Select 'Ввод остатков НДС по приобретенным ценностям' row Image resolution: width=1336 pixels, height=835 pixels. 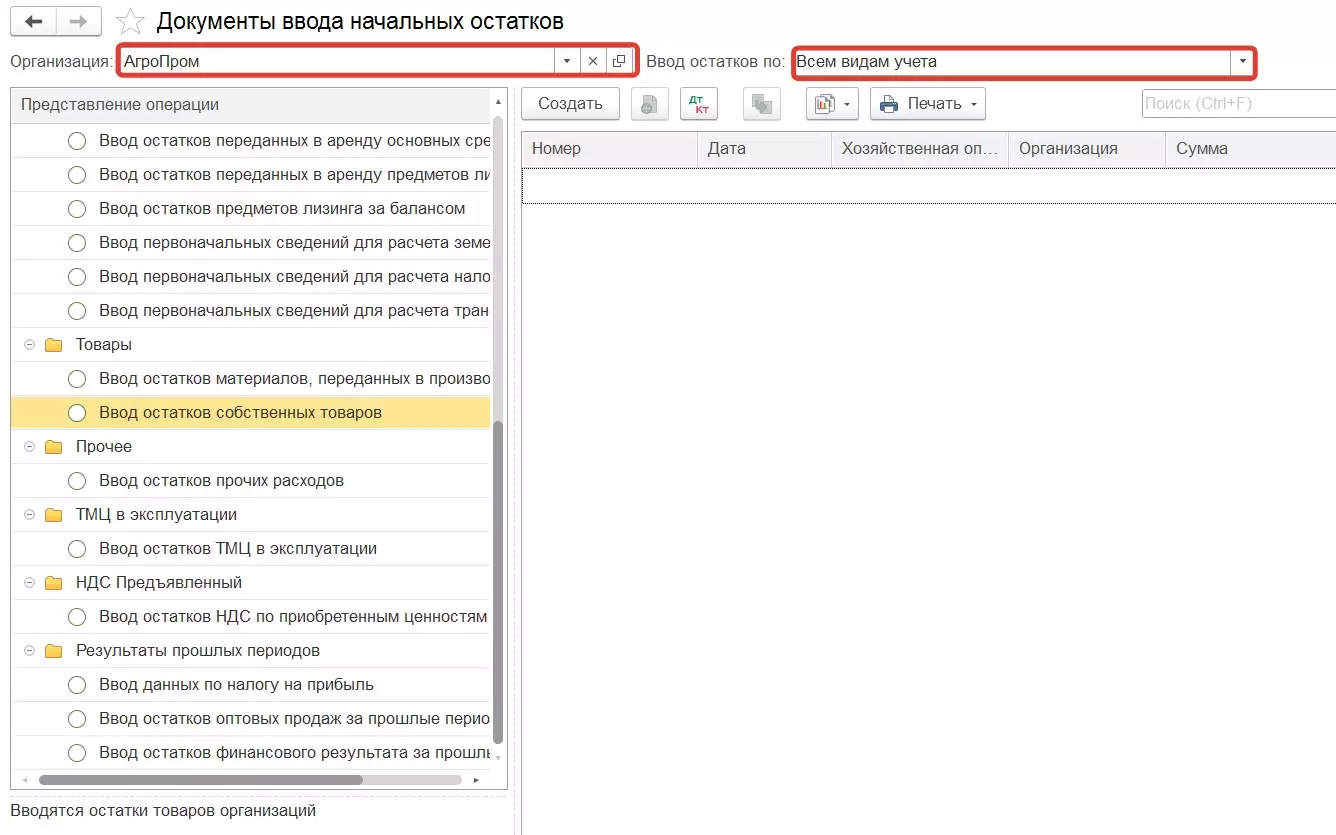(x=250, y=617)
